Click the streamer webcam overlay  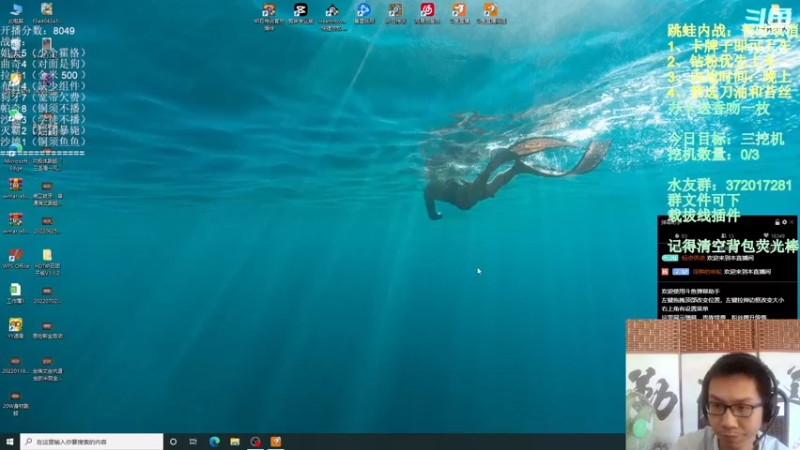pyautogui.click(x=713, y=385)
